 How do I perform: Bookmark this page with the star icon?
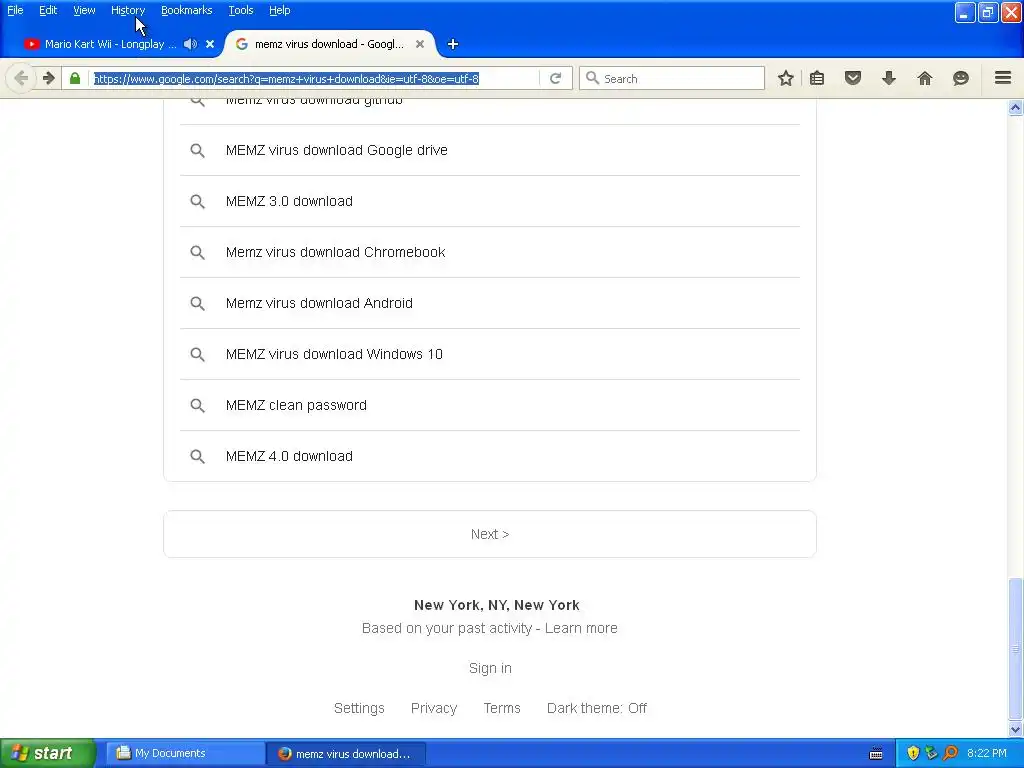click(786, 78)
